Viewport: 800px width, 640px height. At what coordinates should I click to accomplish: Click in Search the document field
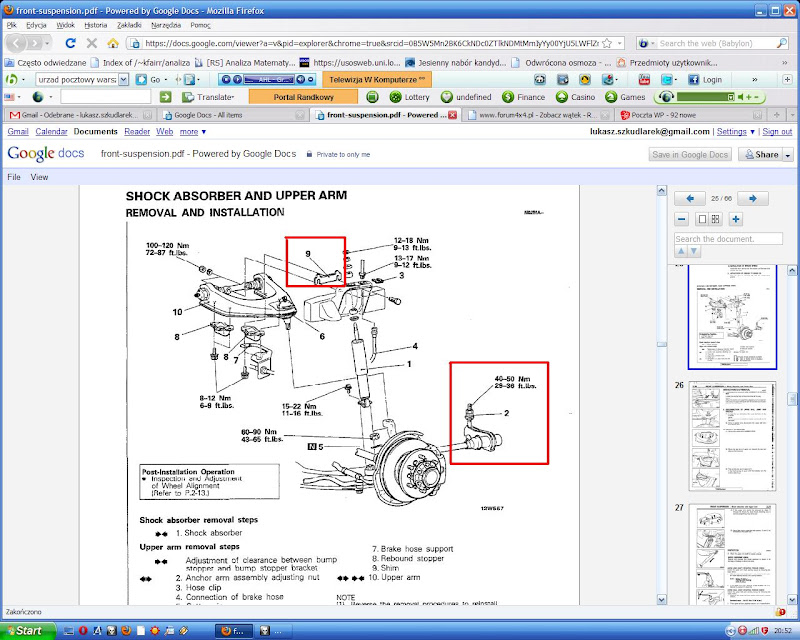(728, 239)
